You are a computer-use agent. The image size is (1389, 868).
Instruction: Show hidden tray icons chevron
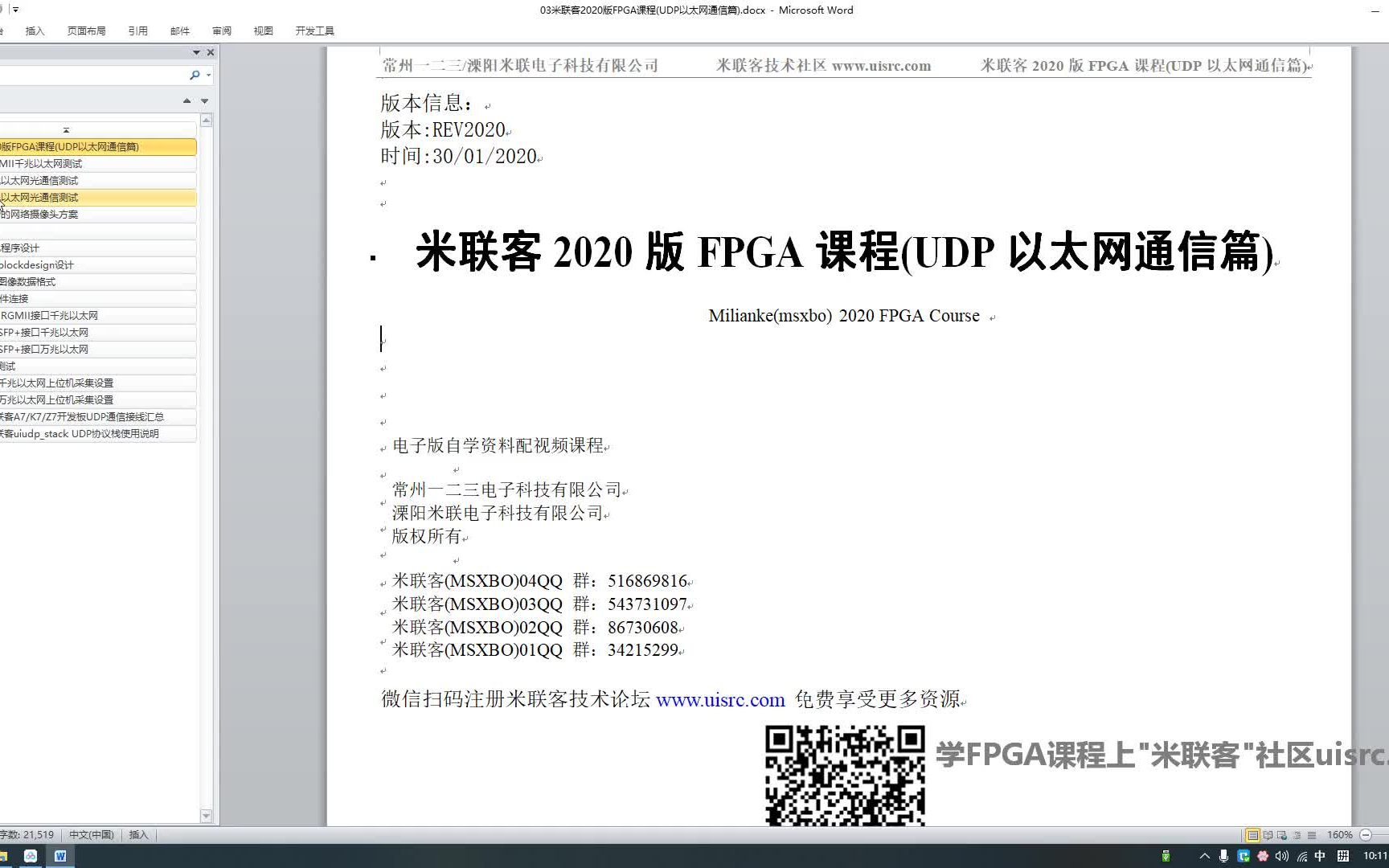click(1204, 856)
